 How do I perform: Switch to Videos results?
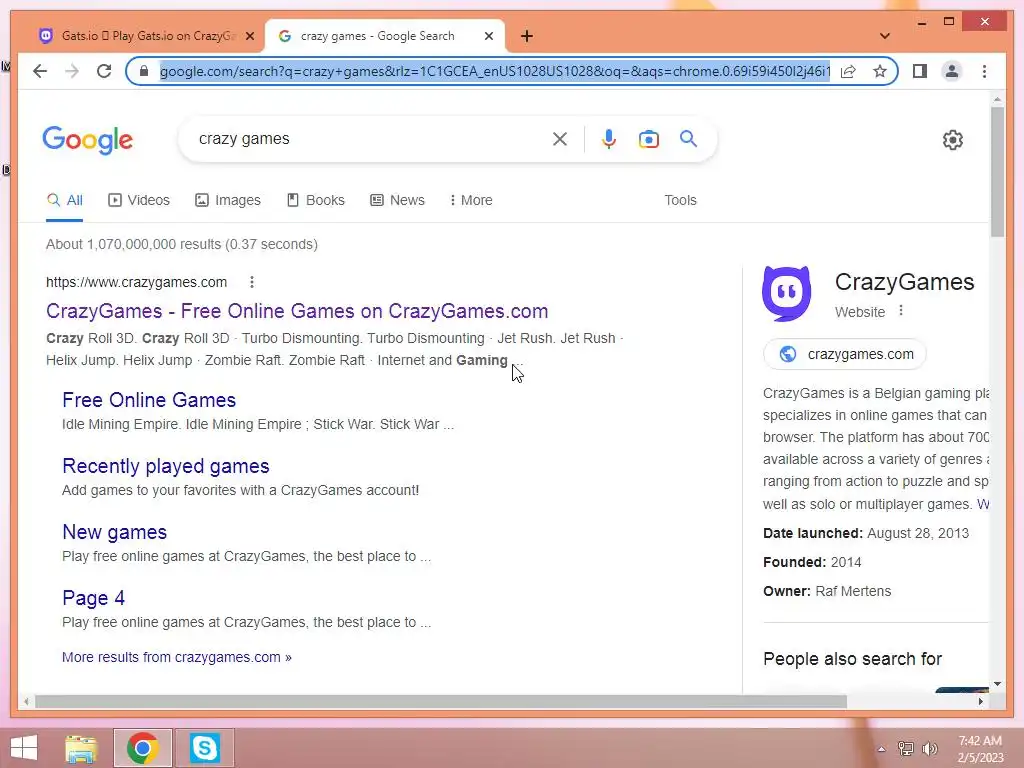point(138,200)
